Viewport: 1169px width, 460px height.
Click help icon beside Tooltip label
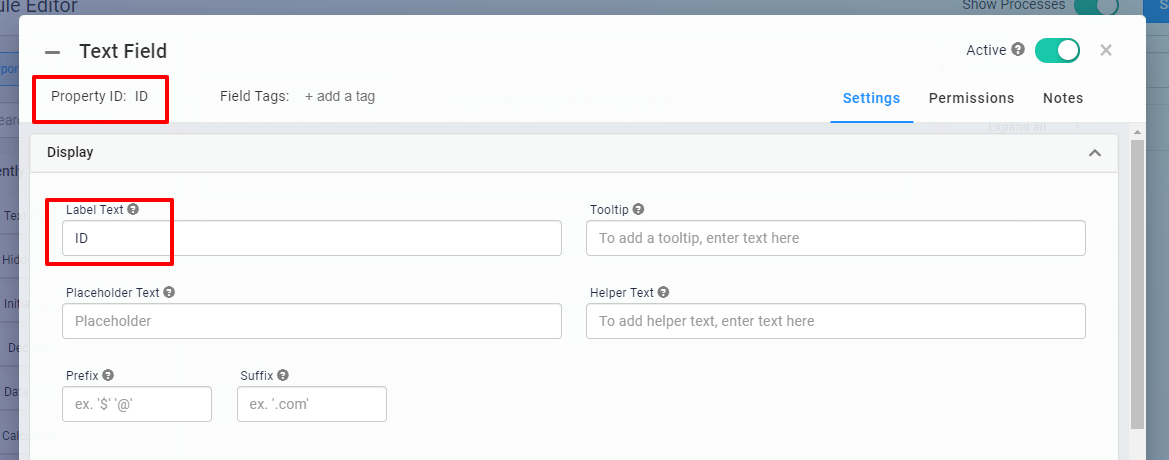tap(638, 210)
